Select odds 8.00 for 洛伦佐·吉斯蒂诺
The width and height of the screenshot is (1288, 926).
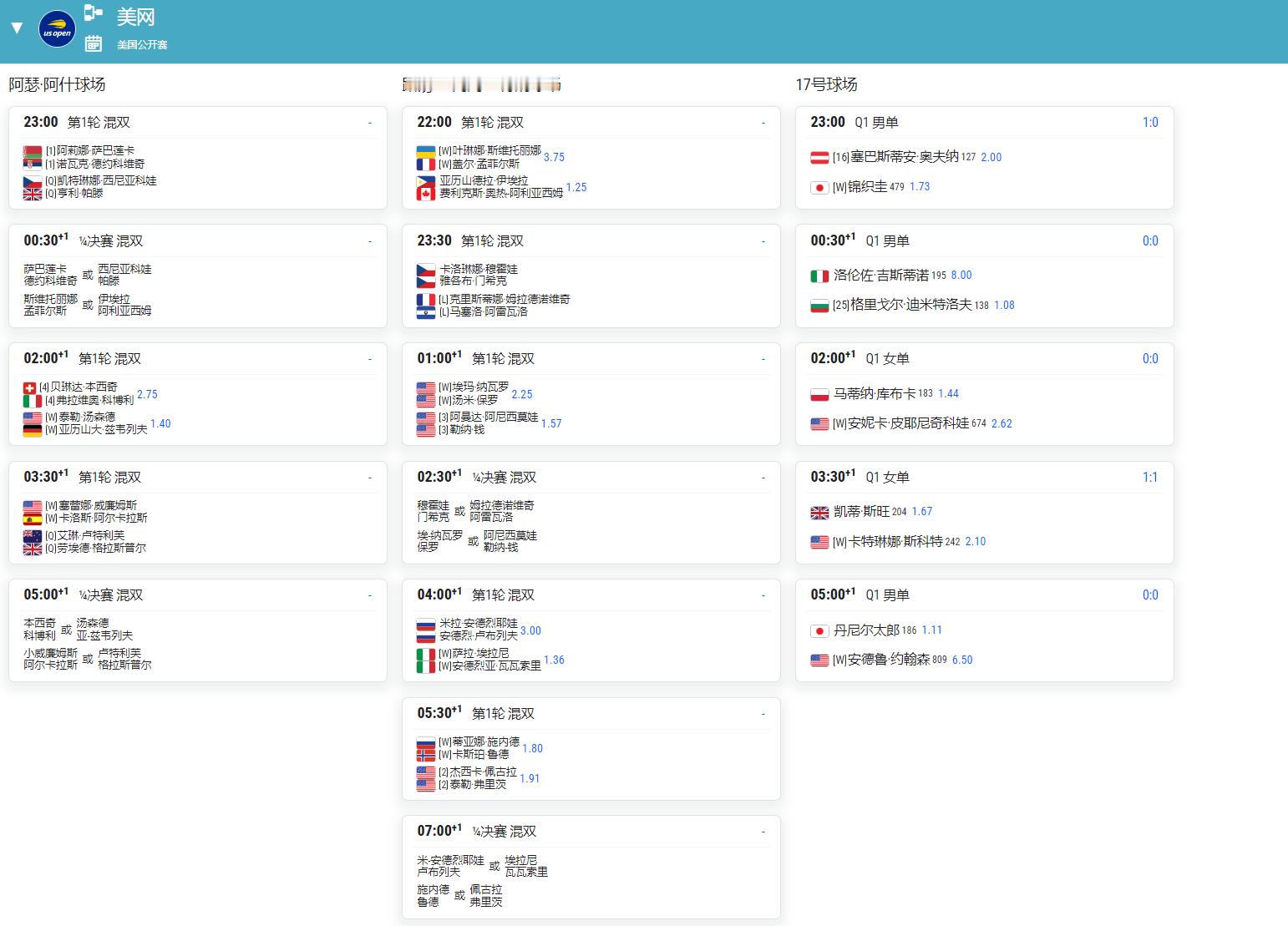click(x=961, y=276)
